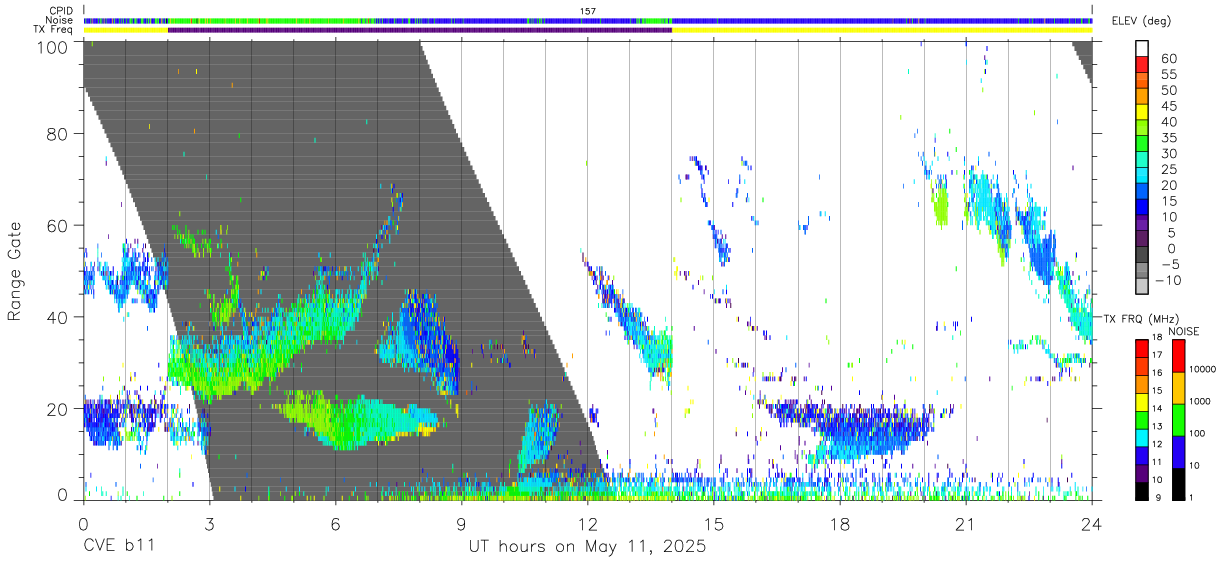Select the blue 10–100 NOISE band
Screen dimensions: 1228x567
1177,452
